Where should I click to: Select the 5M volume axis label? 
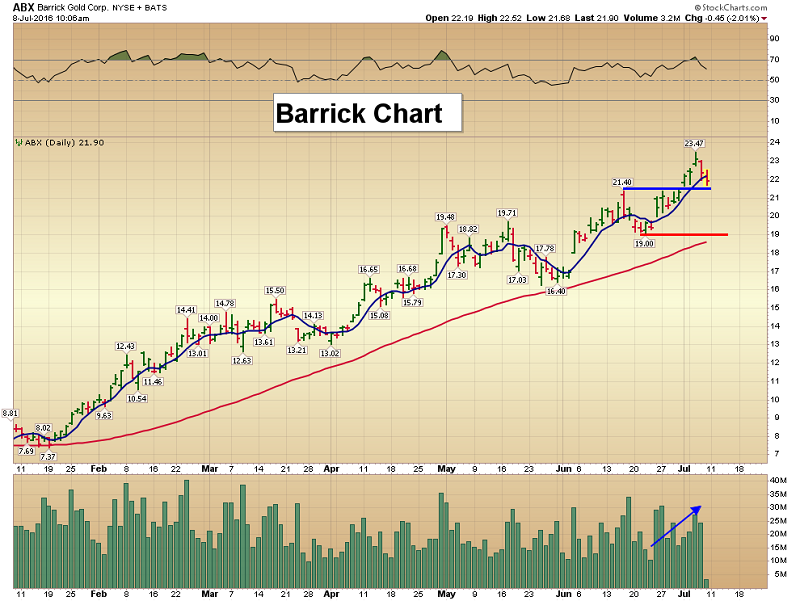(x=779, y=574)
